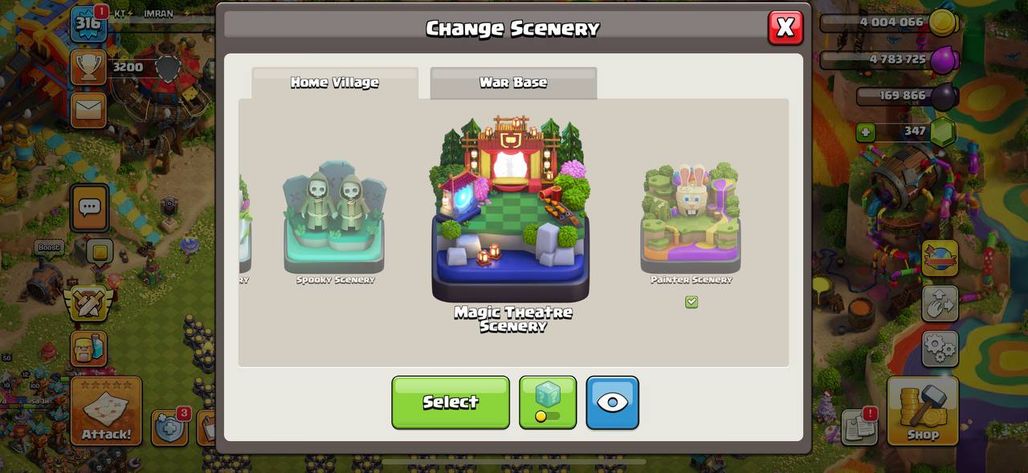Open the Shop hammer button
Screen dimensions: 1028x473
coord(922,411)
